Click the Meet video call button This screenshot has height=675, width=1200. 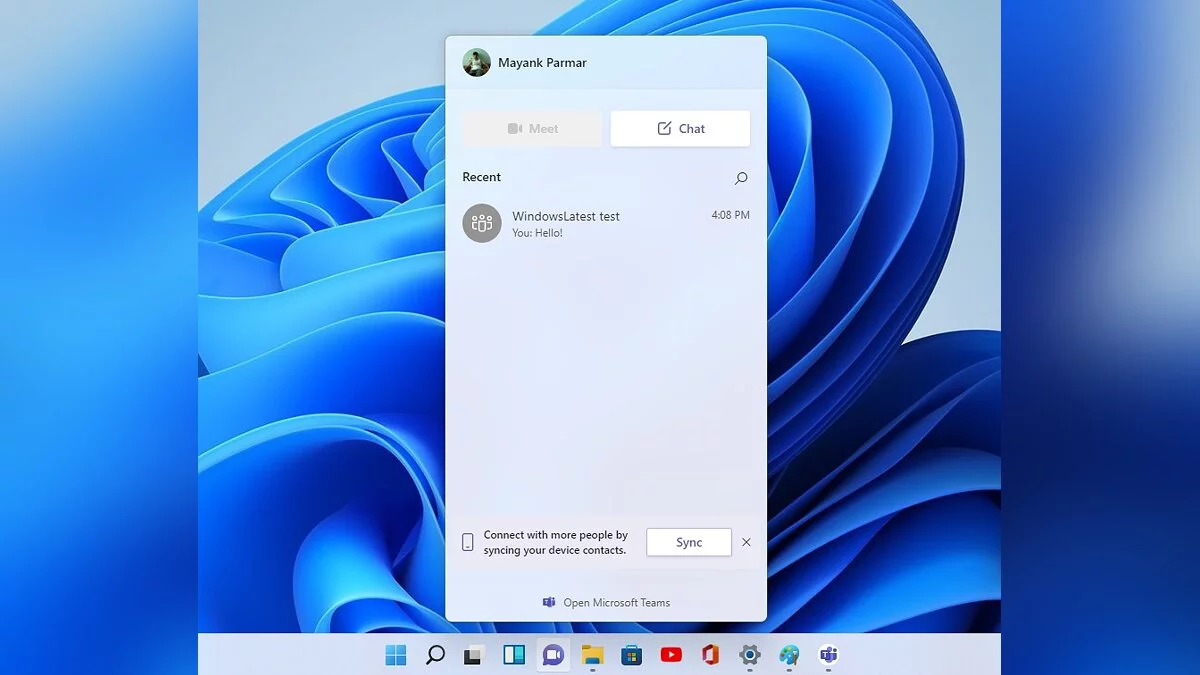pyautogui.click(x=532, y=129)
